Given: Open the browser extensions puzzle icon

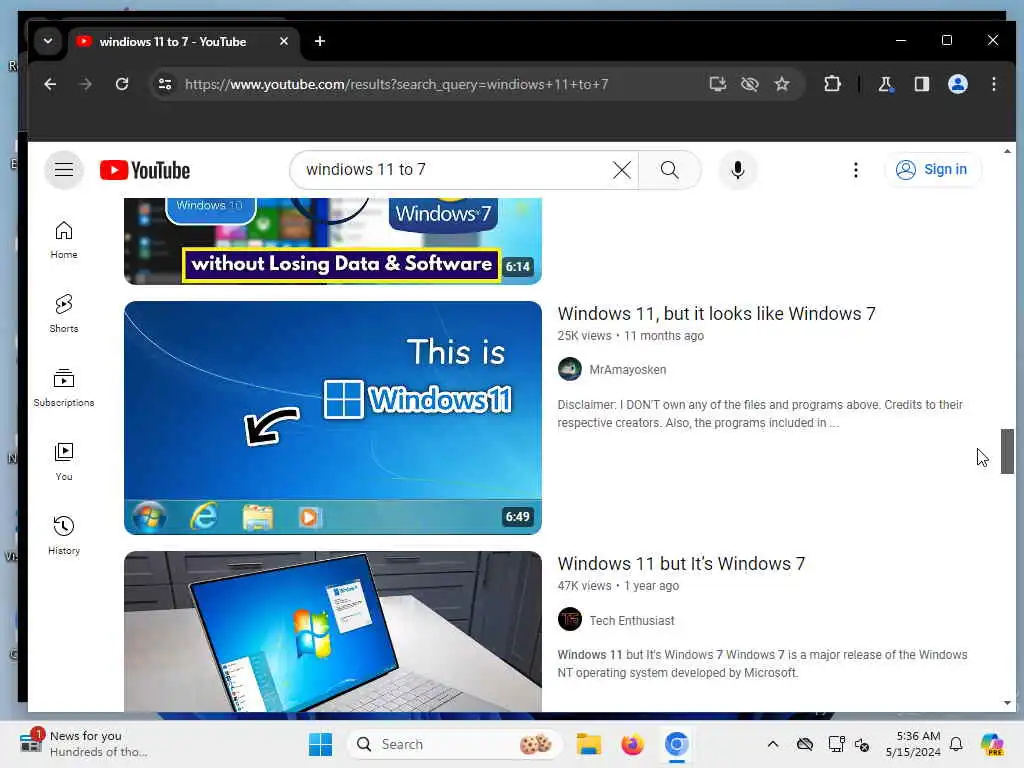Looking at the screenshot, I should [832, 84].
